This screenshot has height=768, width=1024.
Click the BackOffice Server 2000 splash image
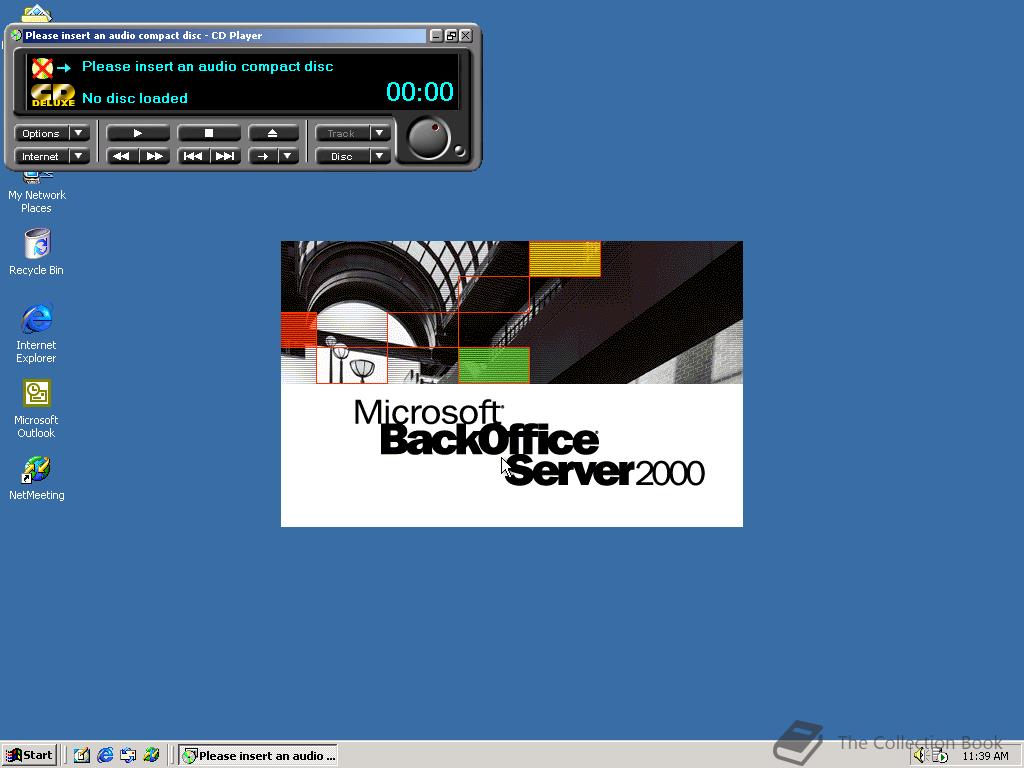point(511,383)
